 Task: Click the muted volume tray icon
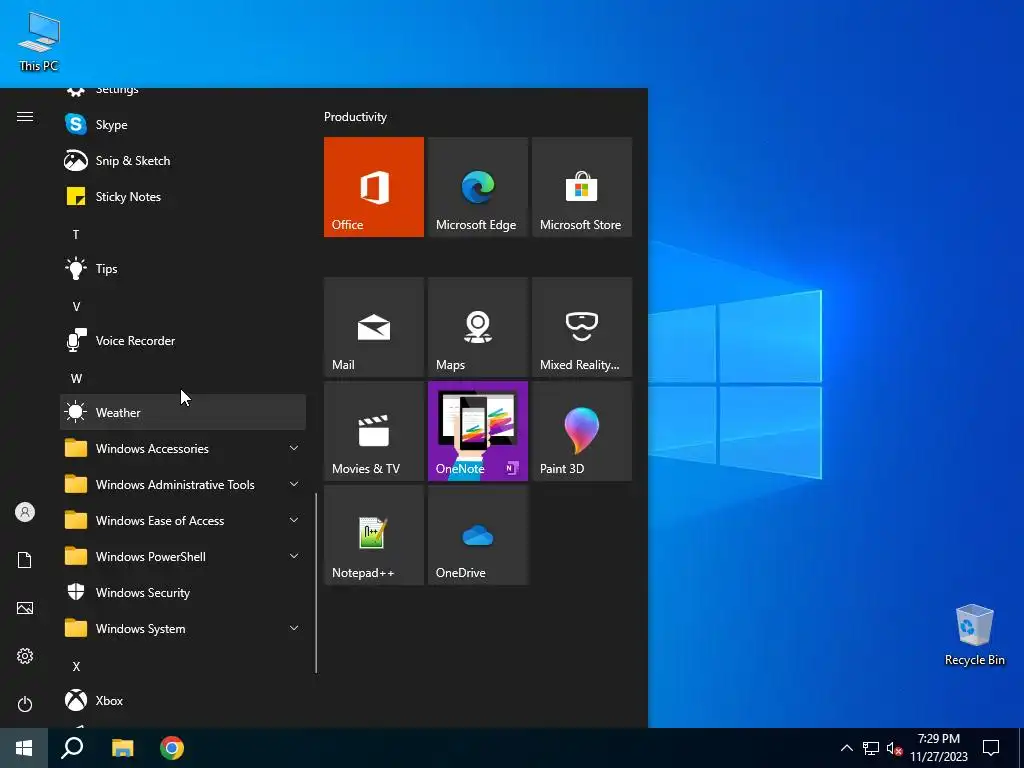(x=895, y=748)
